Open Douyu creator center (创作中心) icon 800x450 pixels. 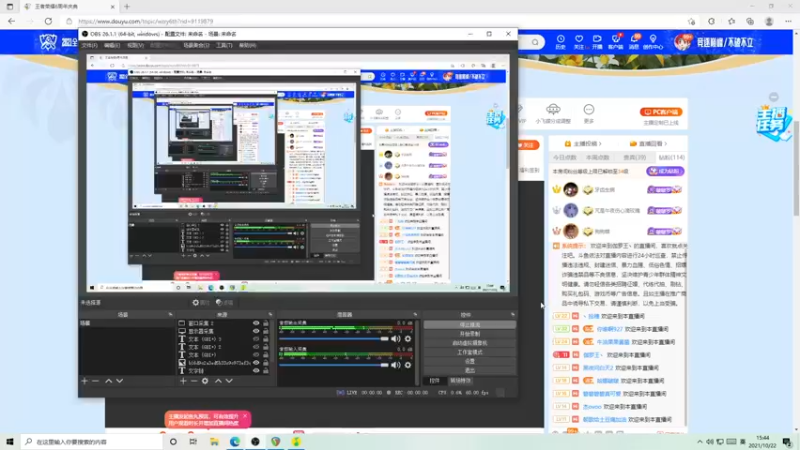(x=653, y=42)
